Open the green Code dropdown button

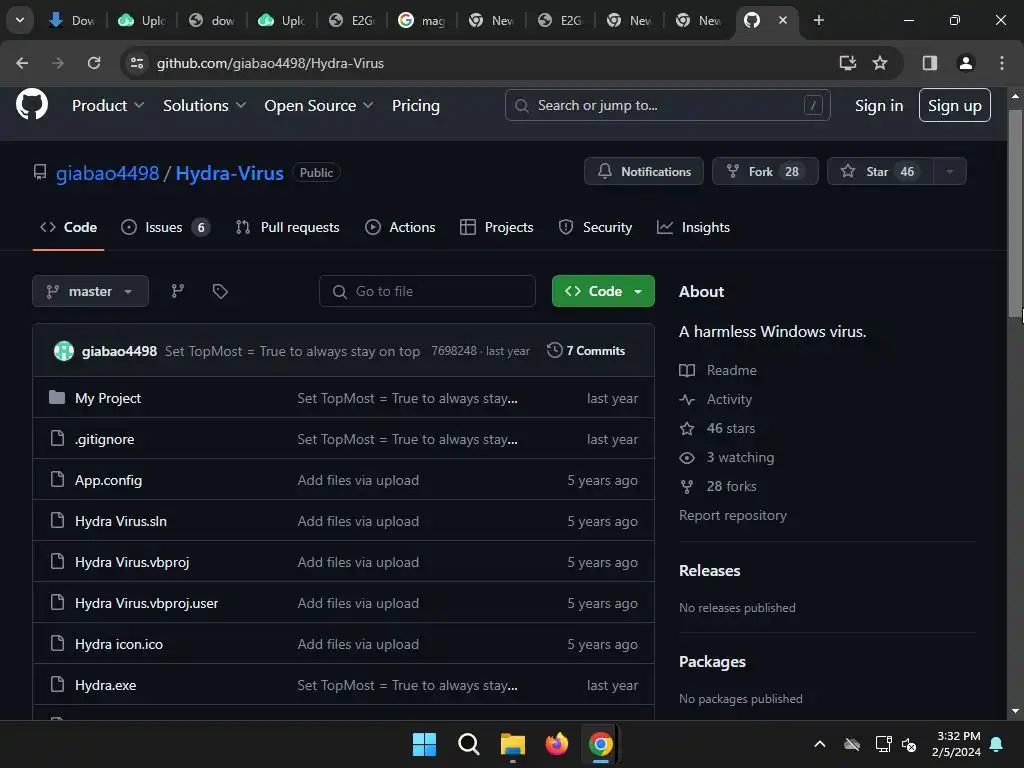(x=603, y=291)
